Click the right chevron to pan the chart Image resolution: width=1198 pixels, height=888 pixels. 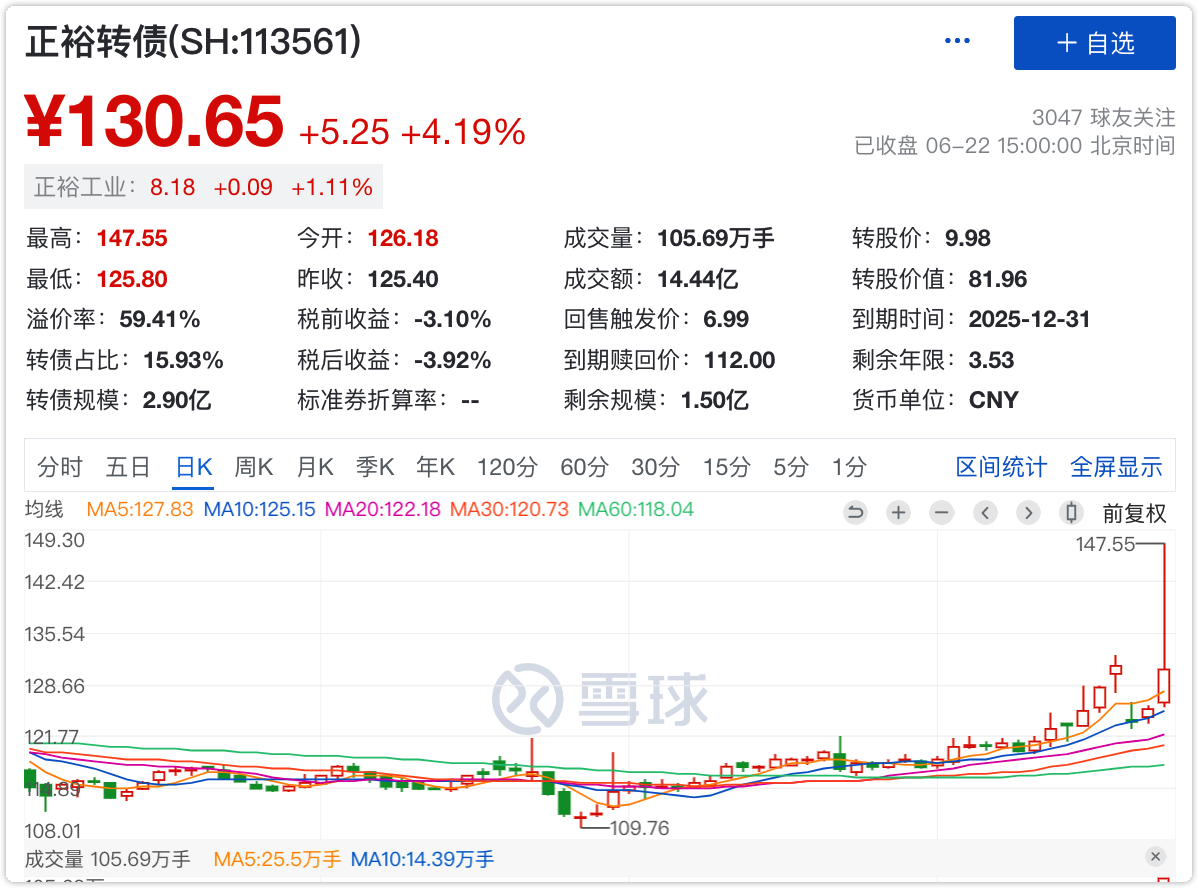click(1028, 512)
